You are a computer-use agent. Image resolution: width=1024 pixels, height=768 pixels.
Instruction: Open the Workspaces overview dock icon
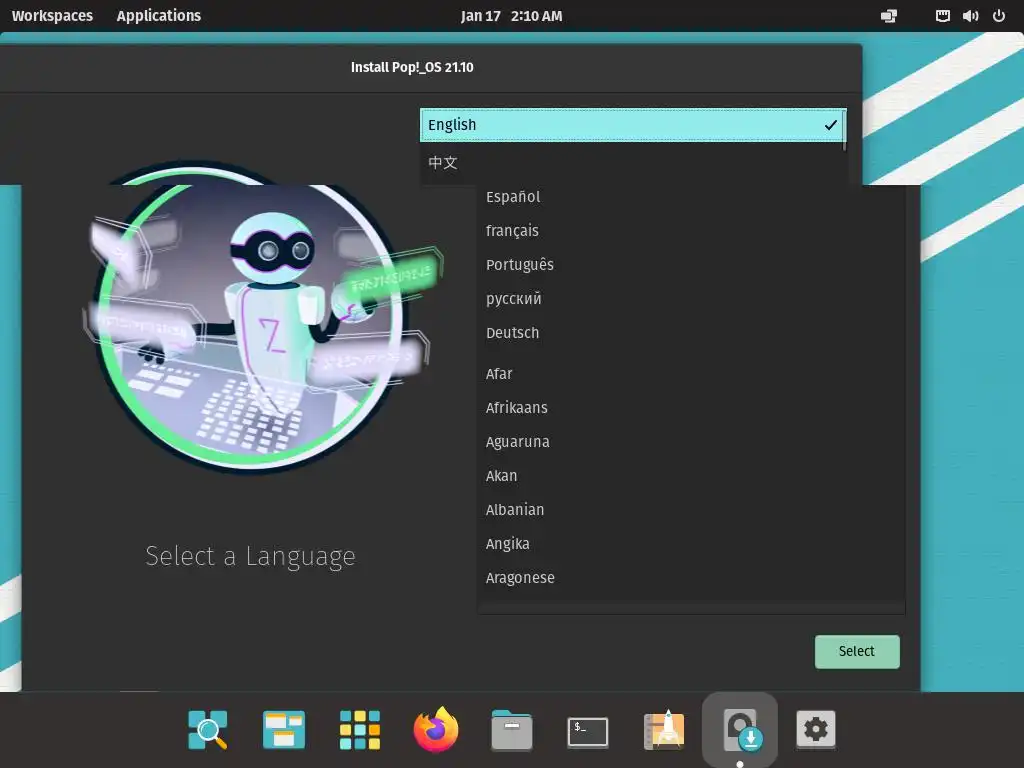point(283,729)
